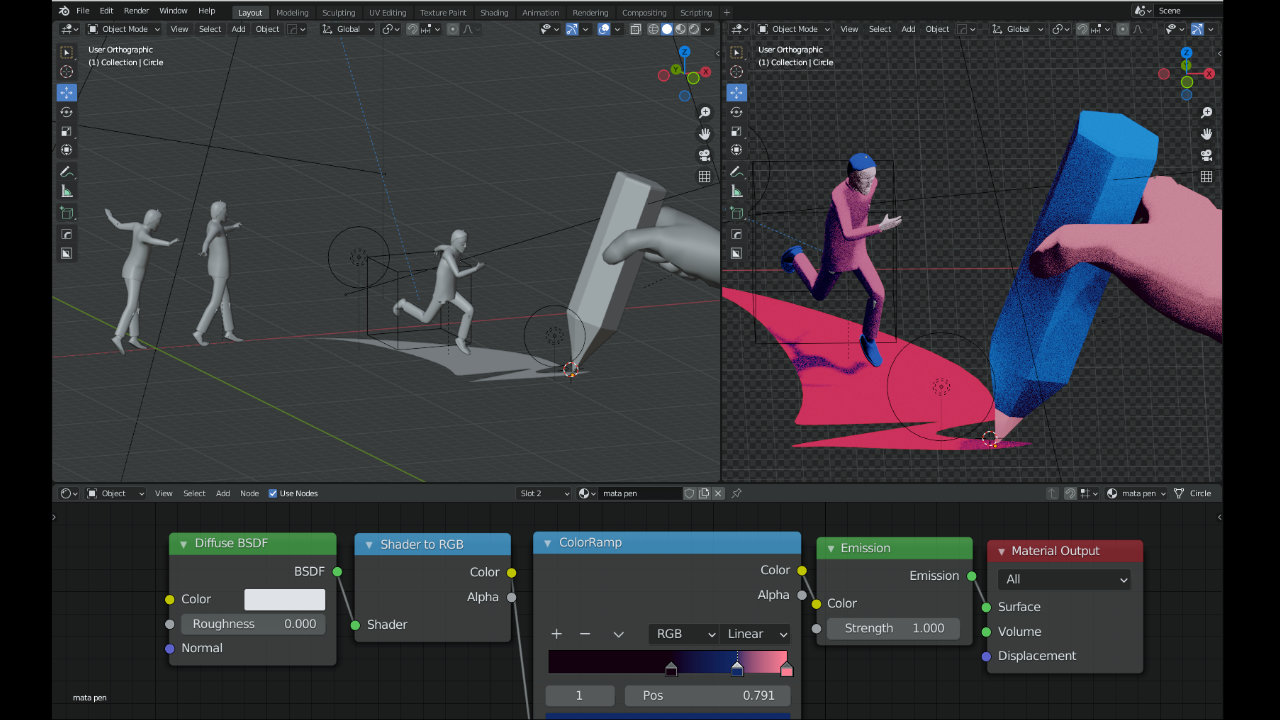
Task: Select the Annotate tool in right viewport
Action: pyautogui.click(x=736, y=172)
